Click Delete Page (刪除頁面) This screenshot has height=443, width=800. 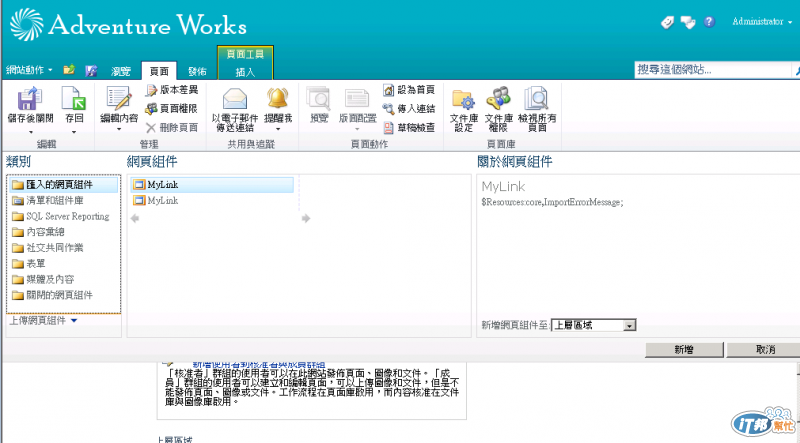172,128
